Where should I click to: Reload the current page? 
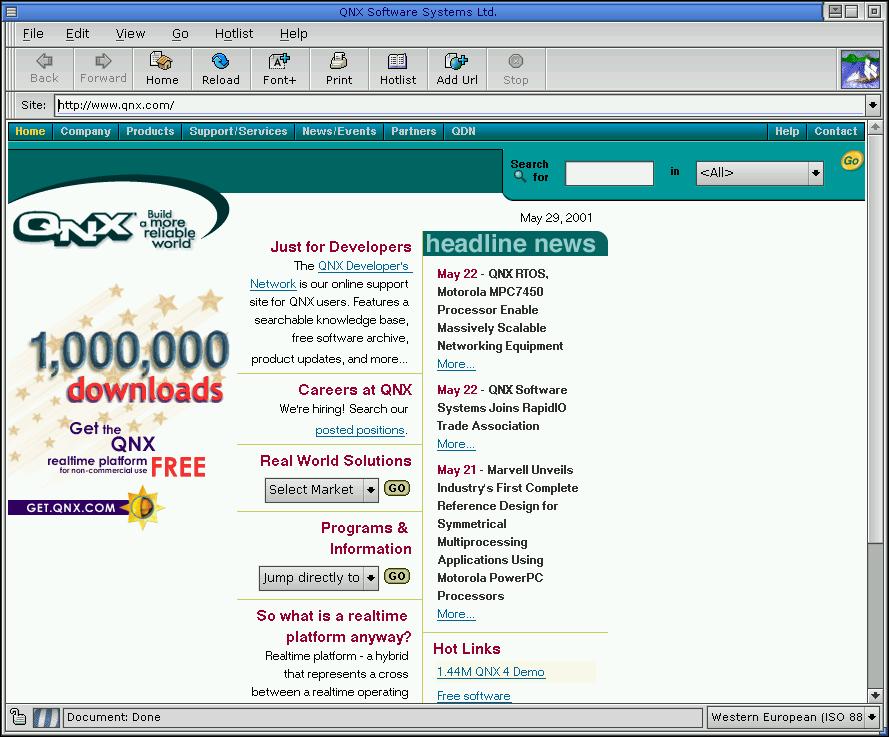[221, 69]
